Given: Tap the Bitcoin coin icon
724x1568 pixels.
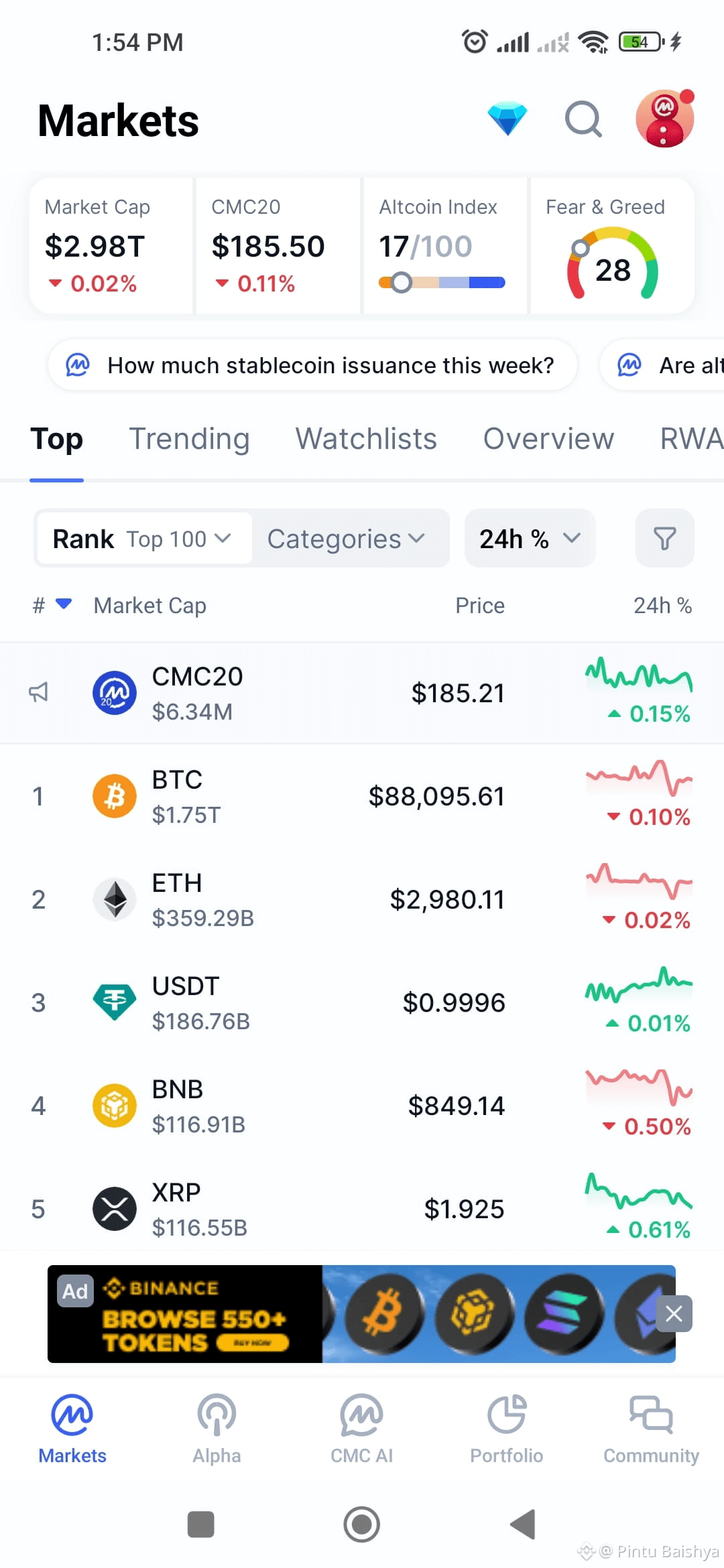Looking at the screenshot, I should (x=114, y=796).
